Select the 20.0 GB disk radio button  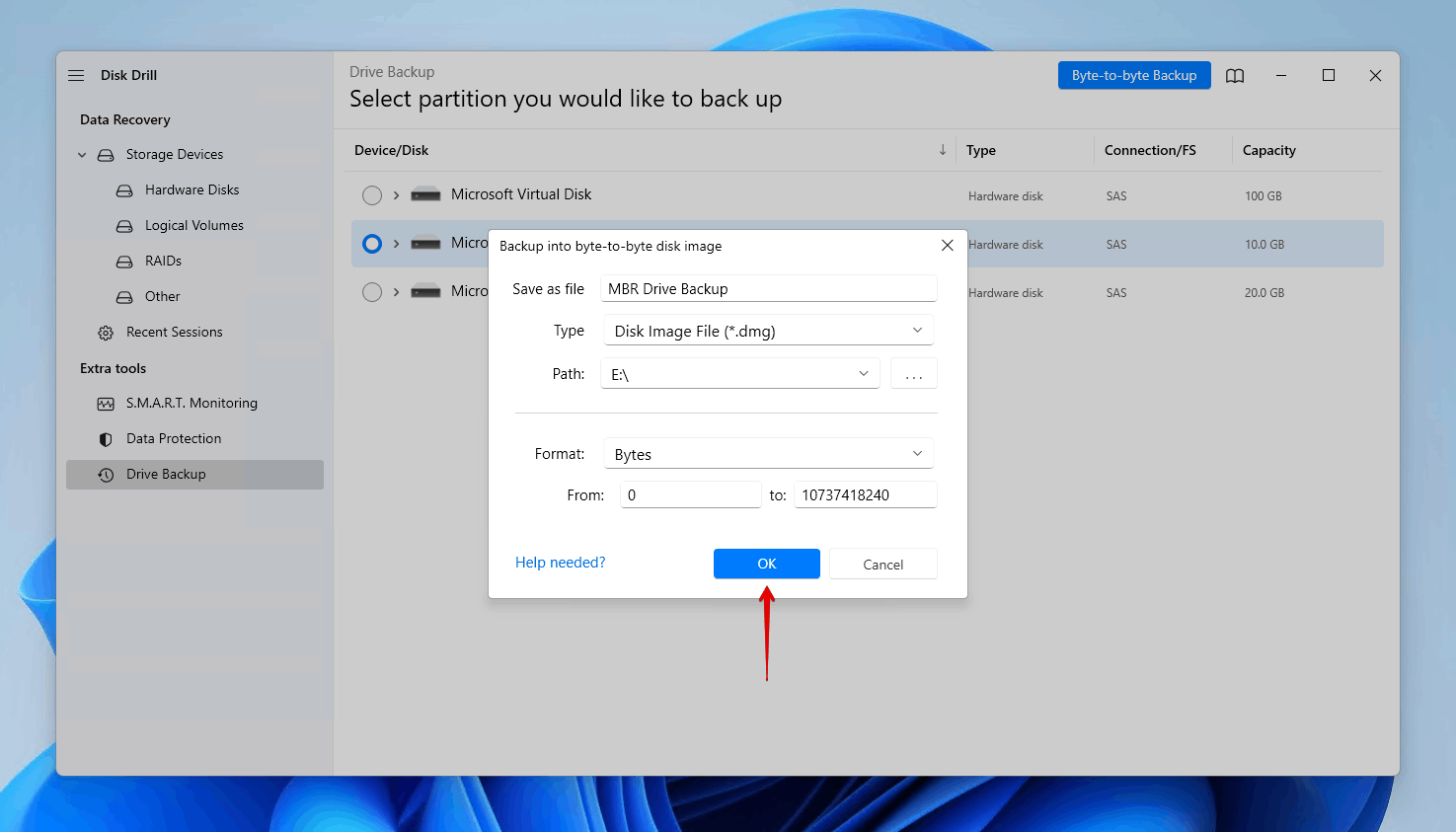[372, 292]
